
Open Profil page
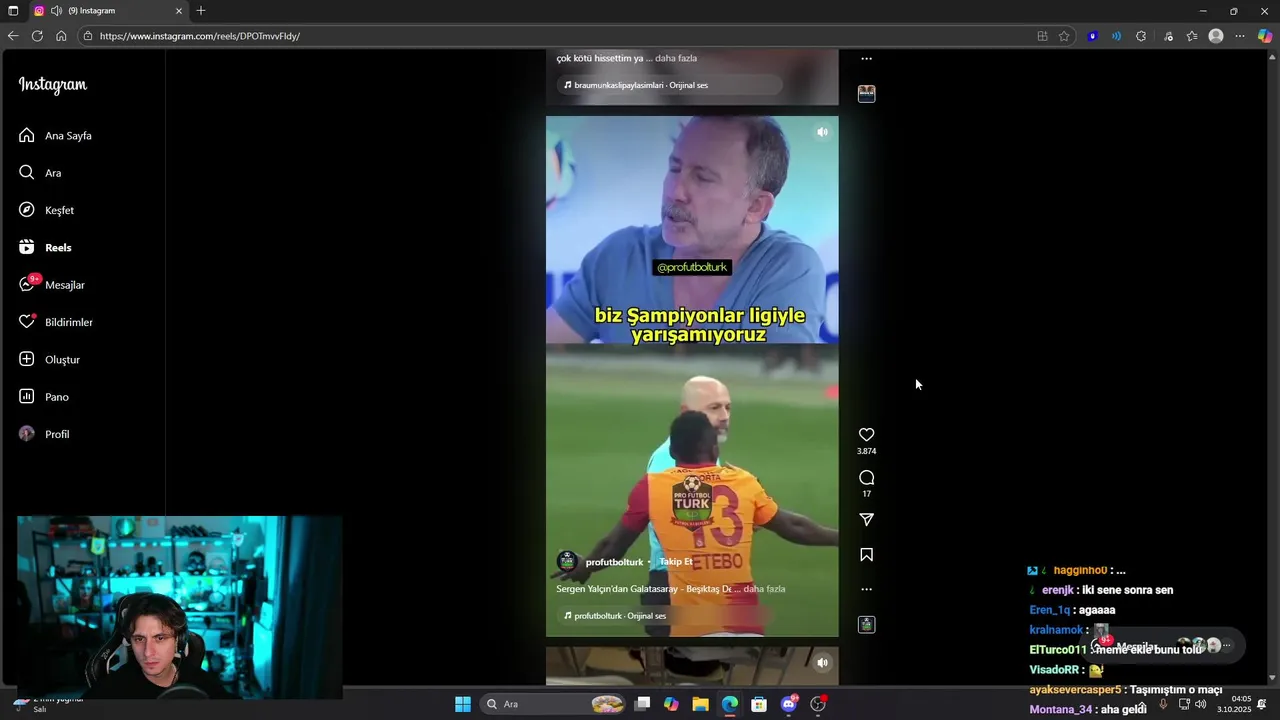pyautogui.click(x=44, y=434)
